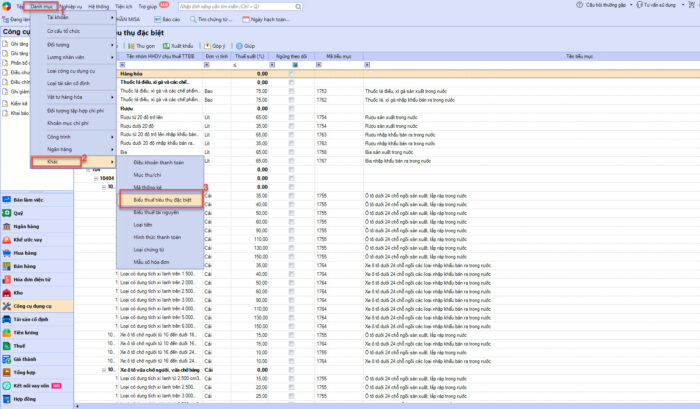Open the Tài sản cố định module
Viewport: 700px width, 409px height.
click(30, 318)
